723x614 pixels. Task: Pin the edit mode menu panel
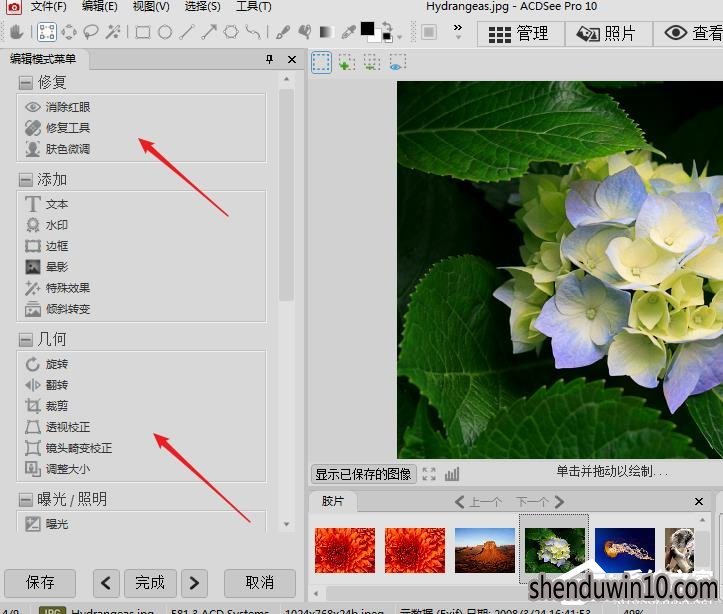tap(270, 59)
